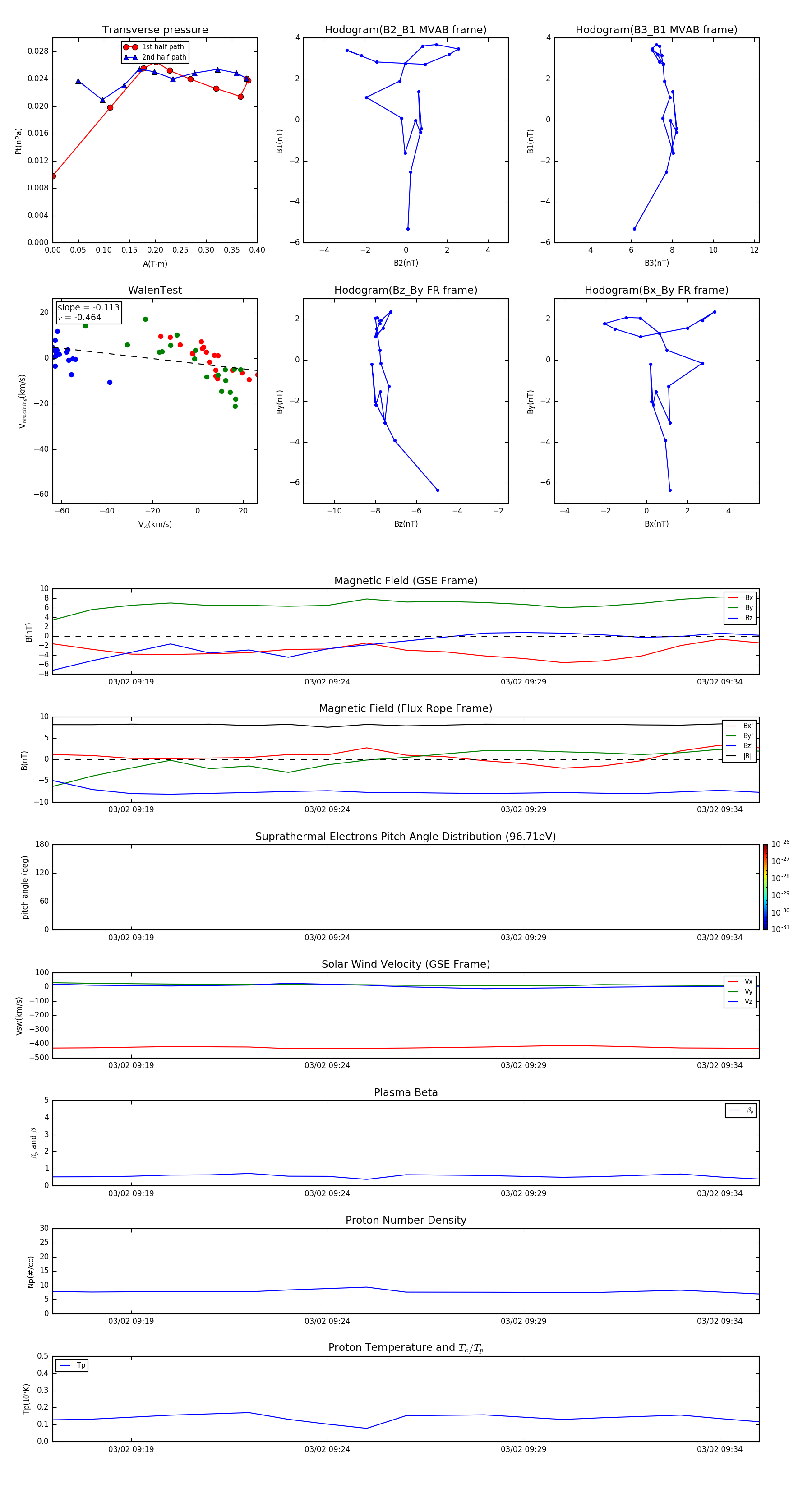Click the 180 tick on pitch angle axis
Viewport: 812px width, 1489px height.
click(x=42, y=845)
